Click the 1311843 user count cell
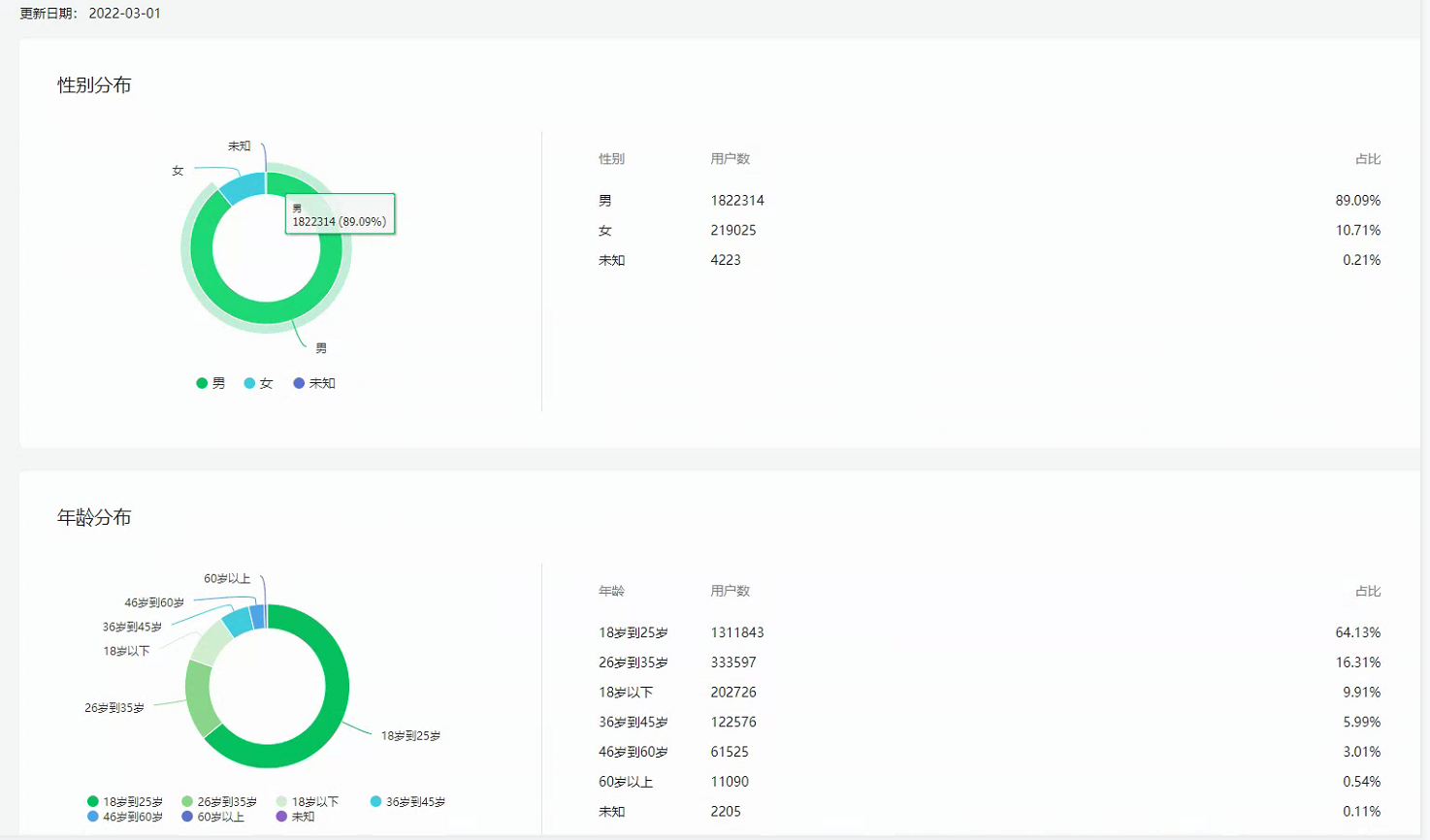The image size is (1430, 840). (x=737, y=632)
